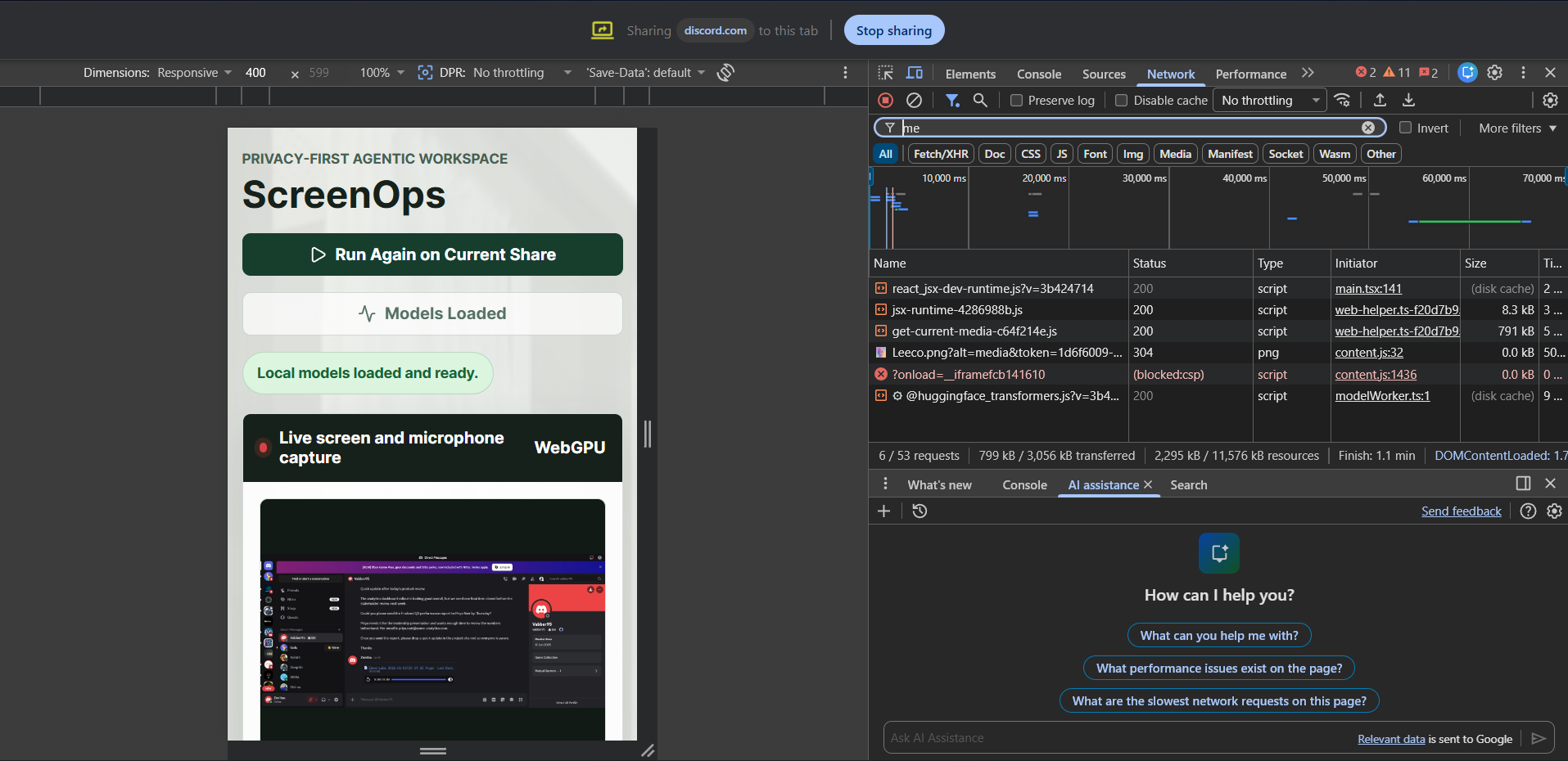The height and width of the screenshot is (761, 1568).
Task: Enable Disable cache checkbox
Action: coord(1122,101)
